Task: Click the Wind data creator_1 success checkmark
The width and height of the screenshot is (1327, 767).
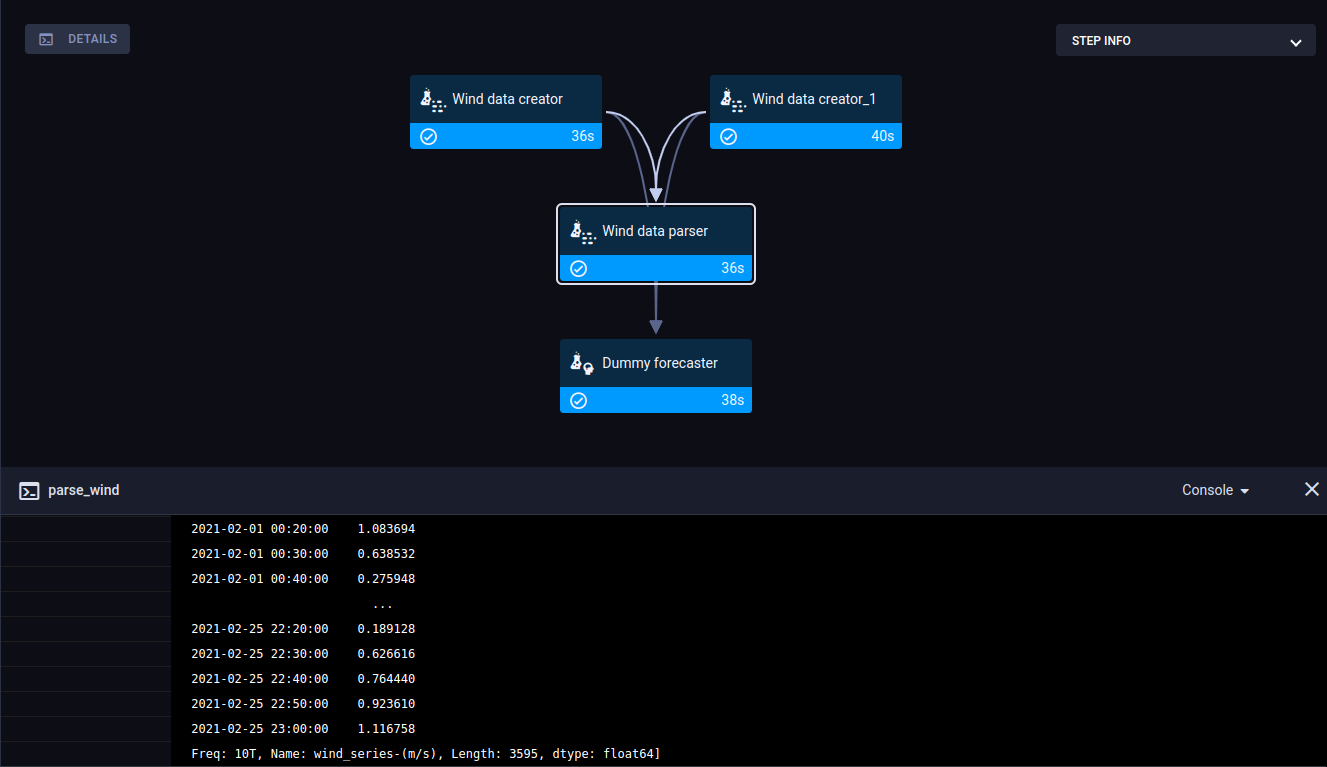Action: point(729,137)
